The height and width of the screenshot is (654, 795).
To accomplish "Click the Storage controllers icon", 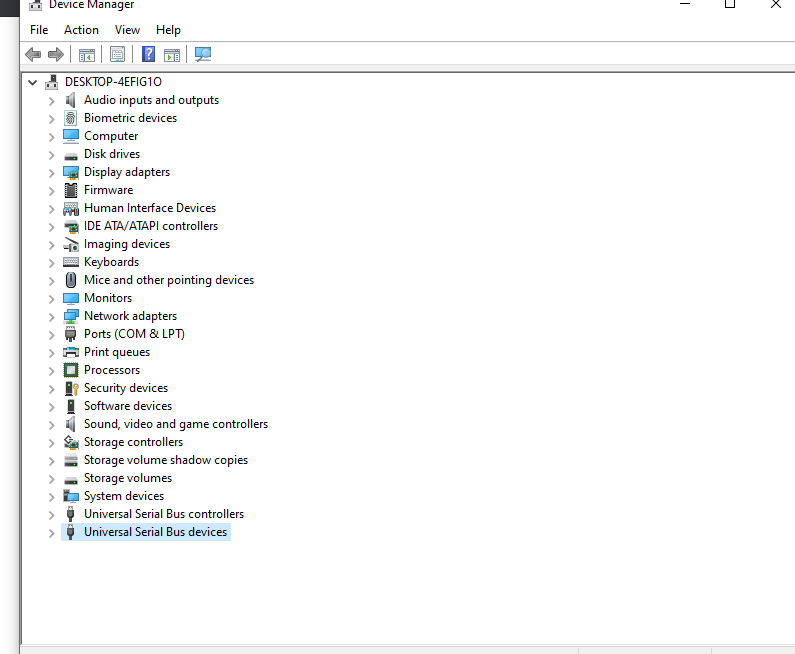I will [71, 442].
